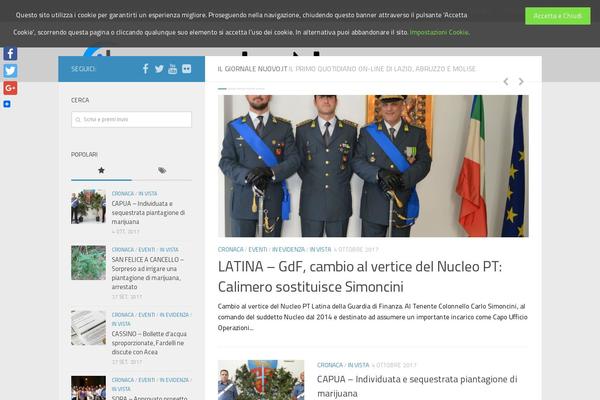Open Twitter icon in Seguici bar

[x=159, y=69]
